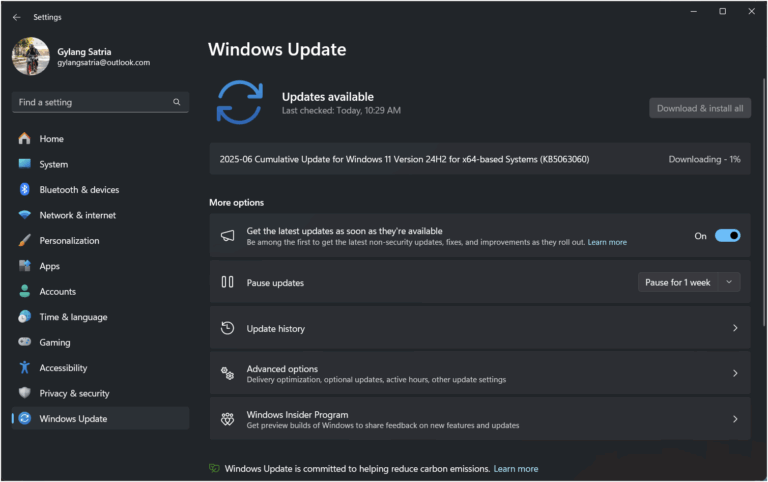Click the Gylang Satria profile picture
This screenshot has width=768, height=482.
click(30, 56)
